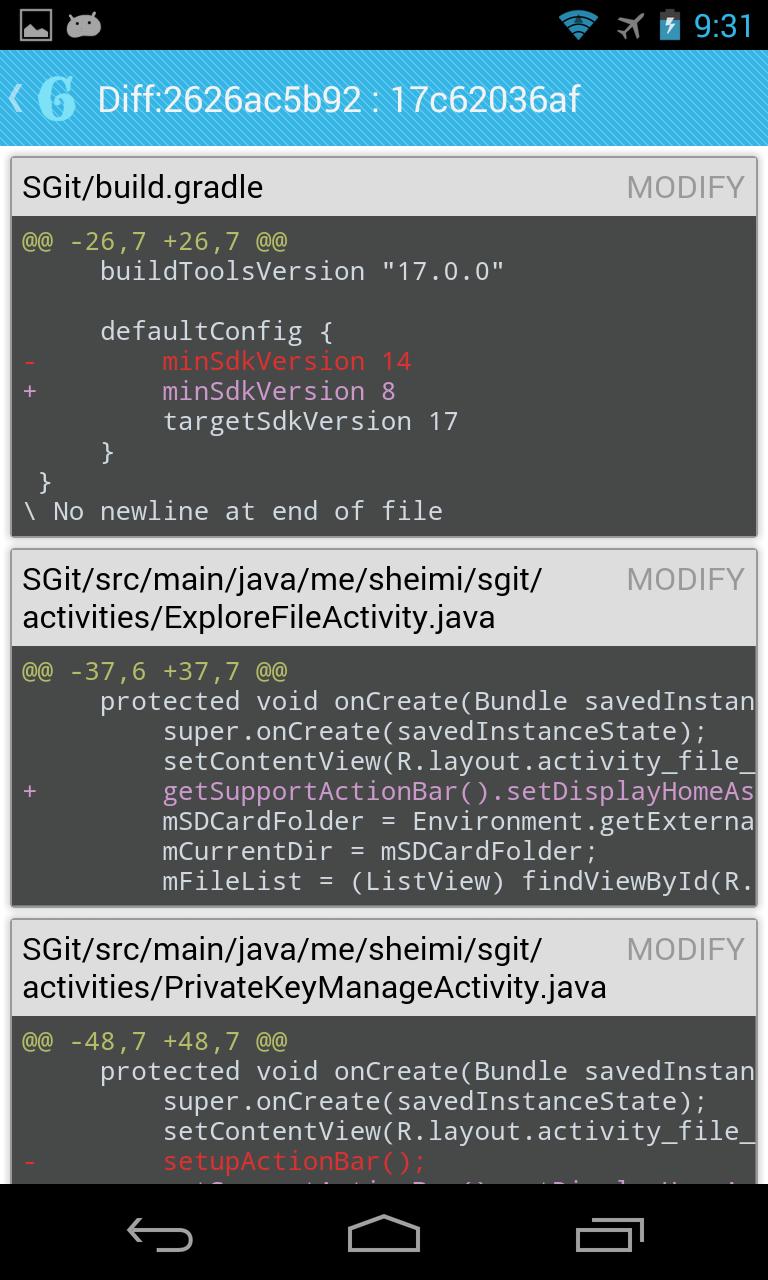
Task: Tap the battery charging icon
Action: pos(669,25)
